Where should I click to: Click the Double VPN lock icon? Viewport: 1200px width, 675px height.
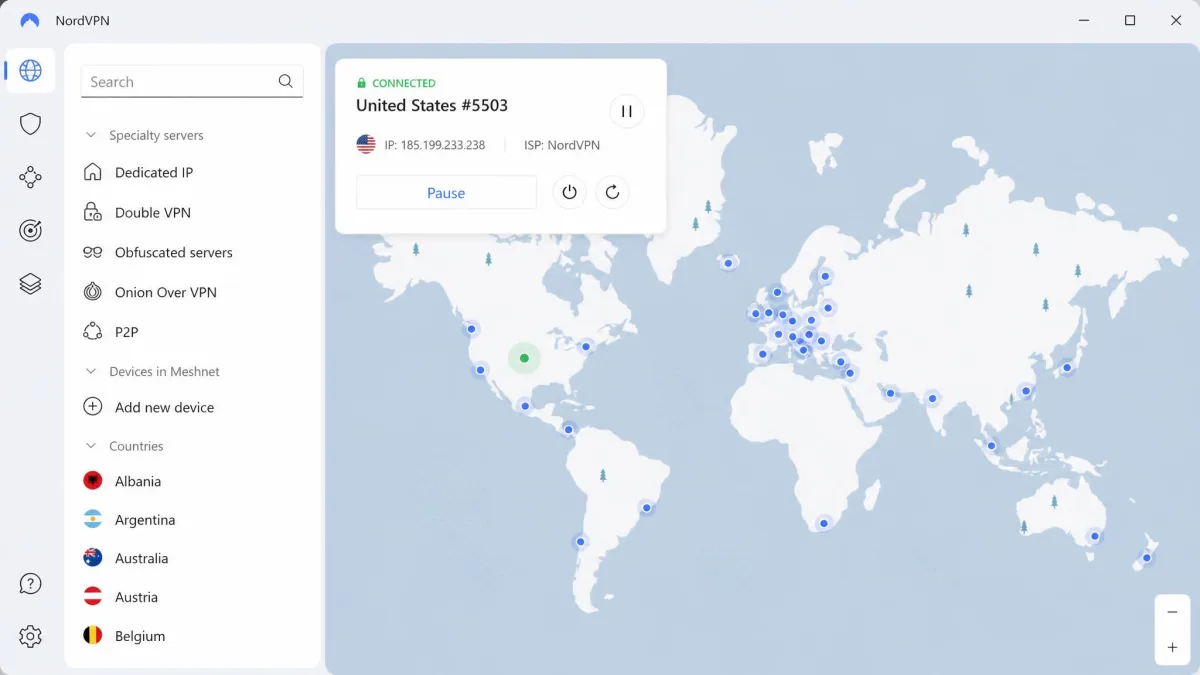tap(93, 212)
